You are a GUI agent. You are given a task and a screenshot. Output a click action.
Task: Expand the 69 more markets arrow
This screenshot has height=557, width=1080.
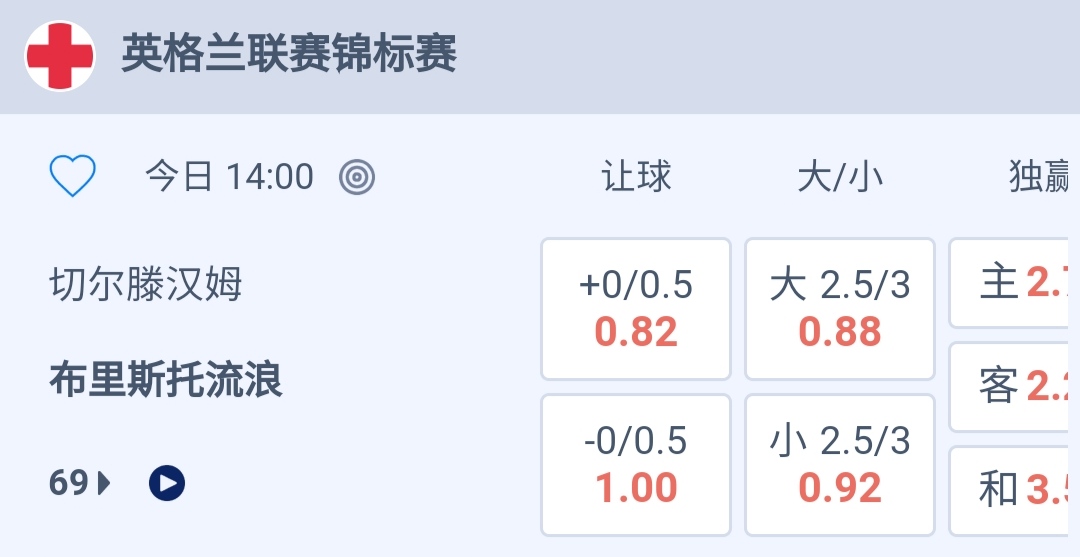(104, 484)
